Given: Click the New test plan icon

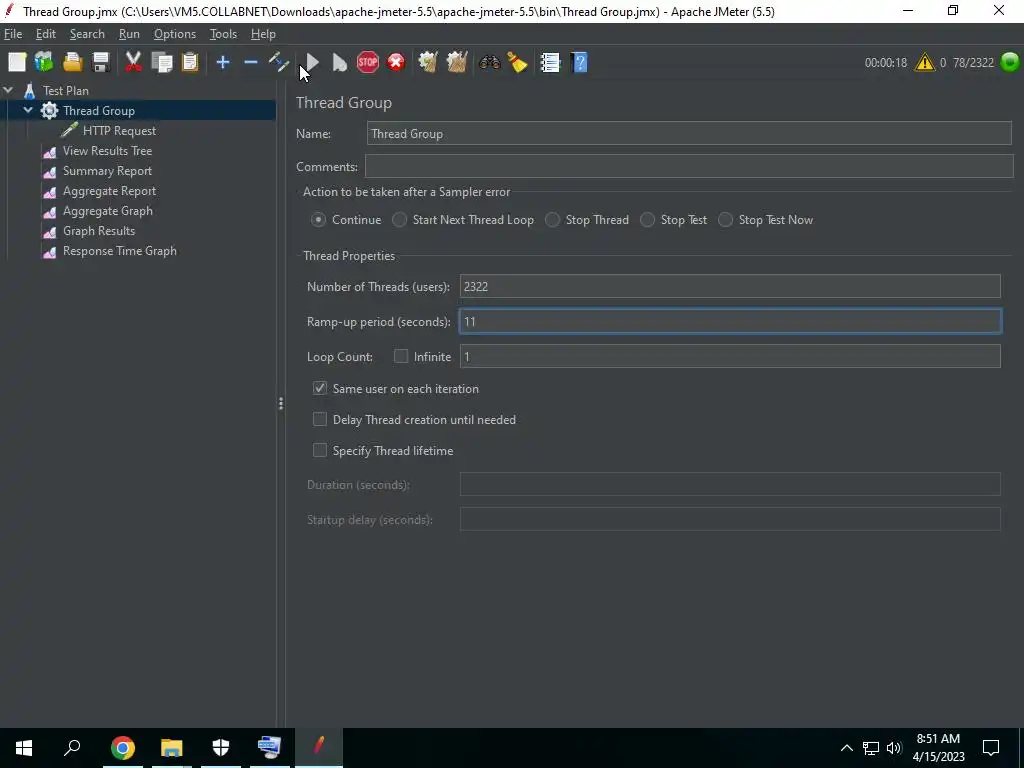Looking at the screenshot, I should (17, 62).
